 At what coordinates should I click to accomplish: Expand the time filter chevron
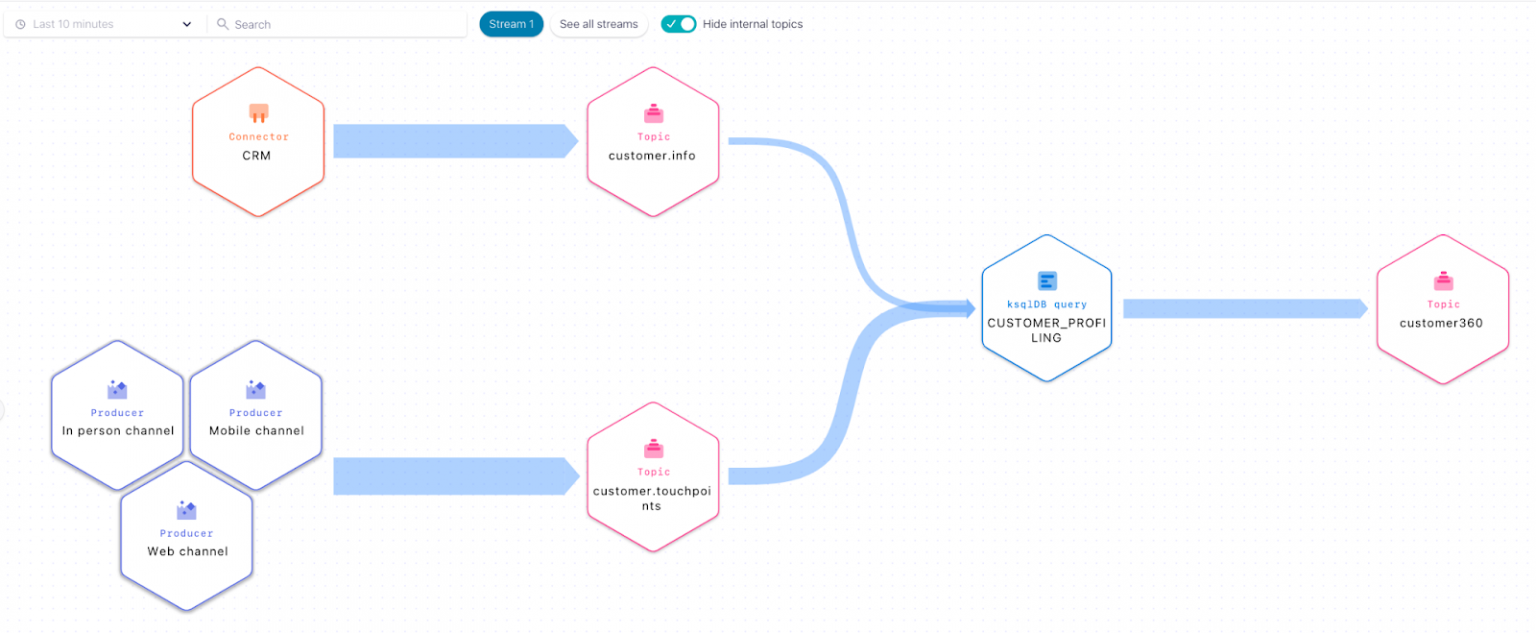[186, 23]
